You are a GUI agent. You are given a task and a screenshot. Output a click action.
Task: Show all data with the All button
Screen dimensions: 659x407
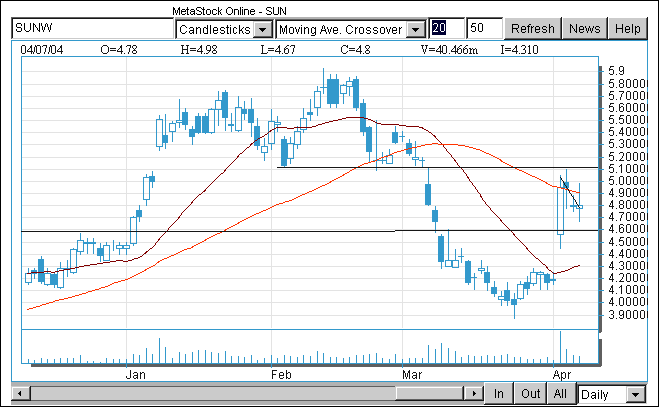coord(560,394)
